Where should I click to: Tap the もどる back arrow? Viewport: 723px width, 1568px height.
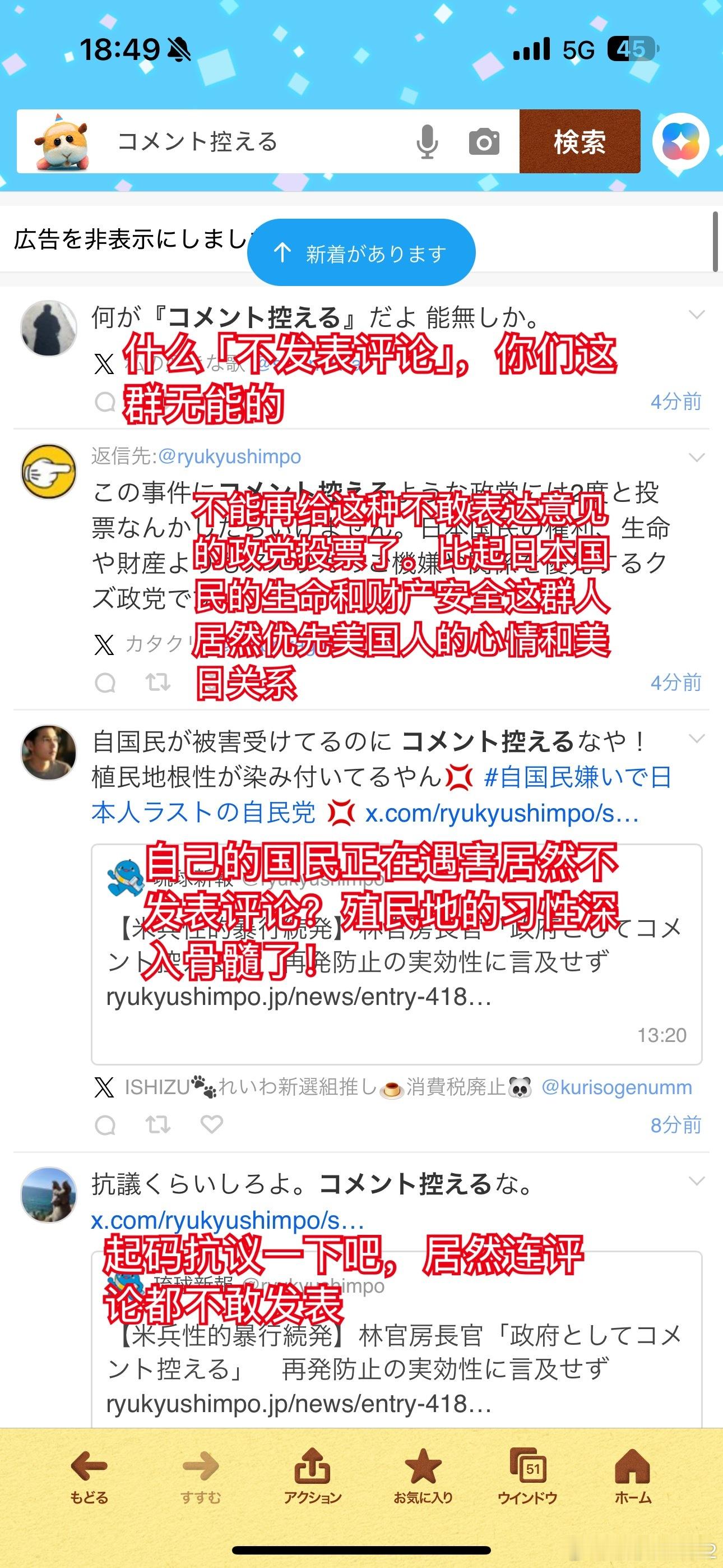89,1476
